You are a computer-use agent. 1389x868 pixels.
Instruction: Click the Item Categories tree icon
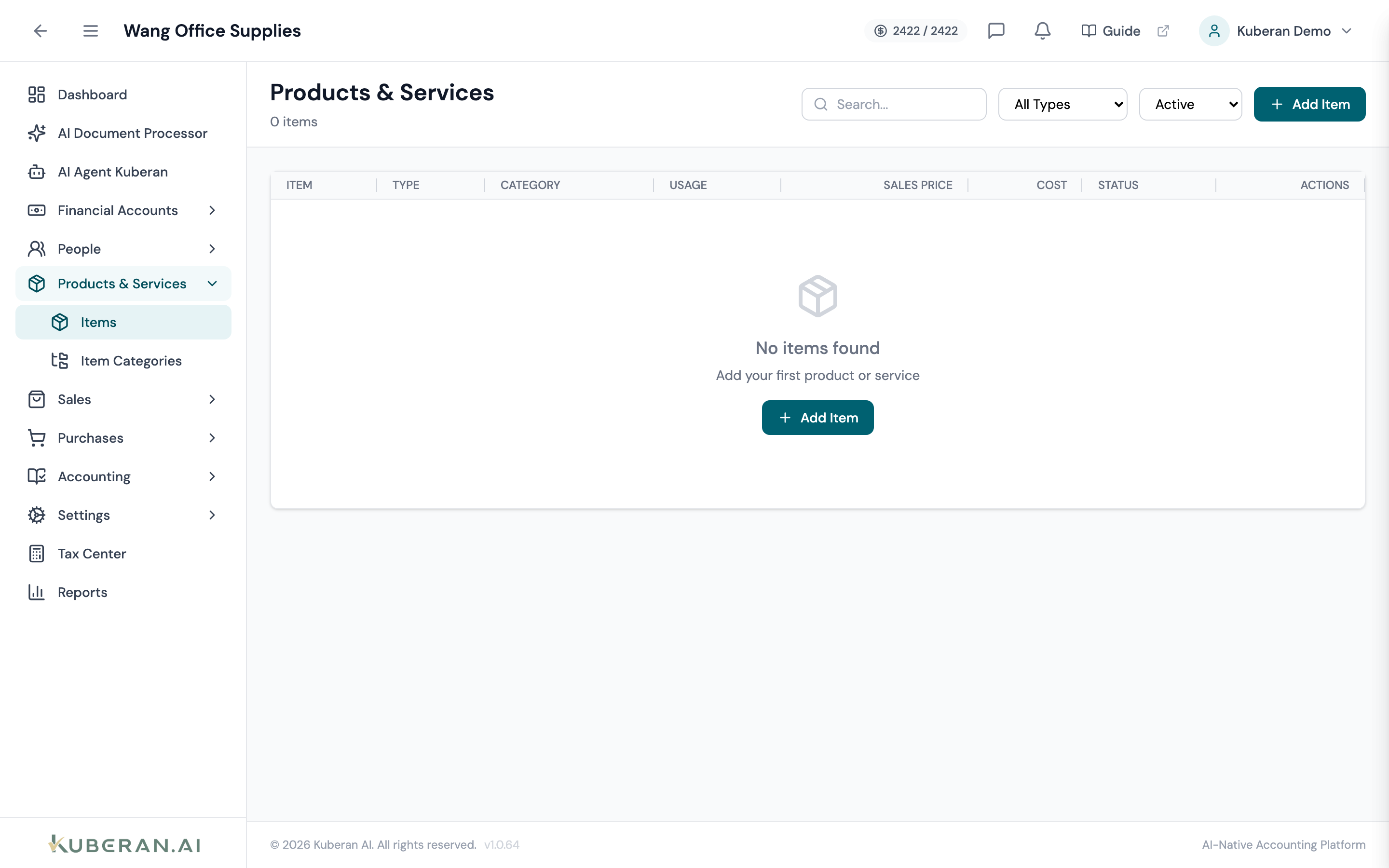tap(60, 361)
